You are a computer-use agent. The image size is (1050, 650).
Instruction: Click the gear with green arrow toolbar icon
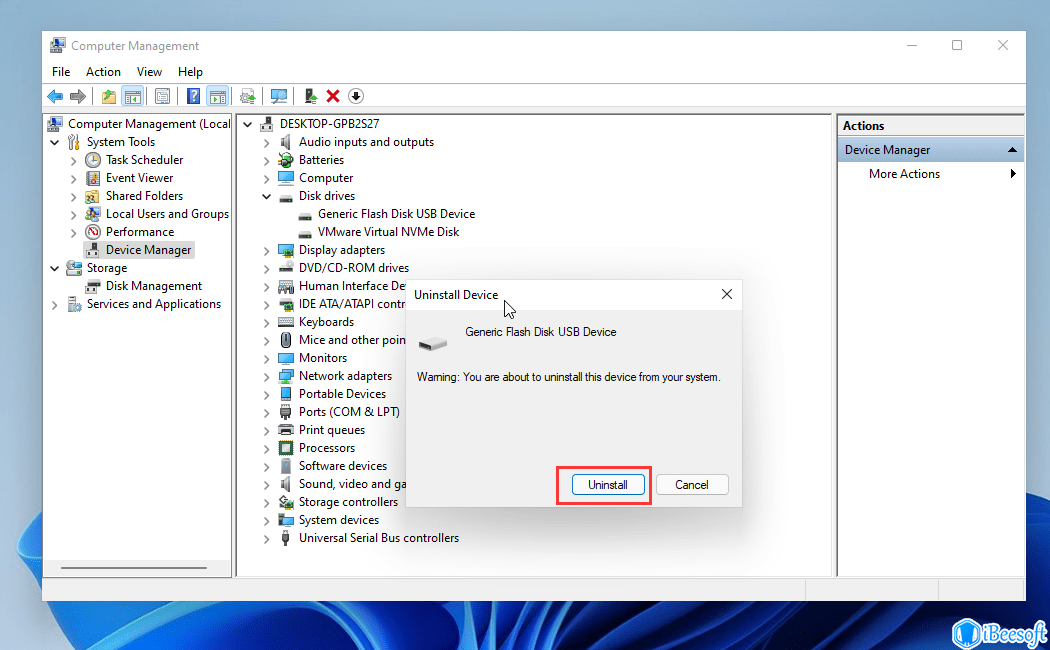tap(248, 96)
